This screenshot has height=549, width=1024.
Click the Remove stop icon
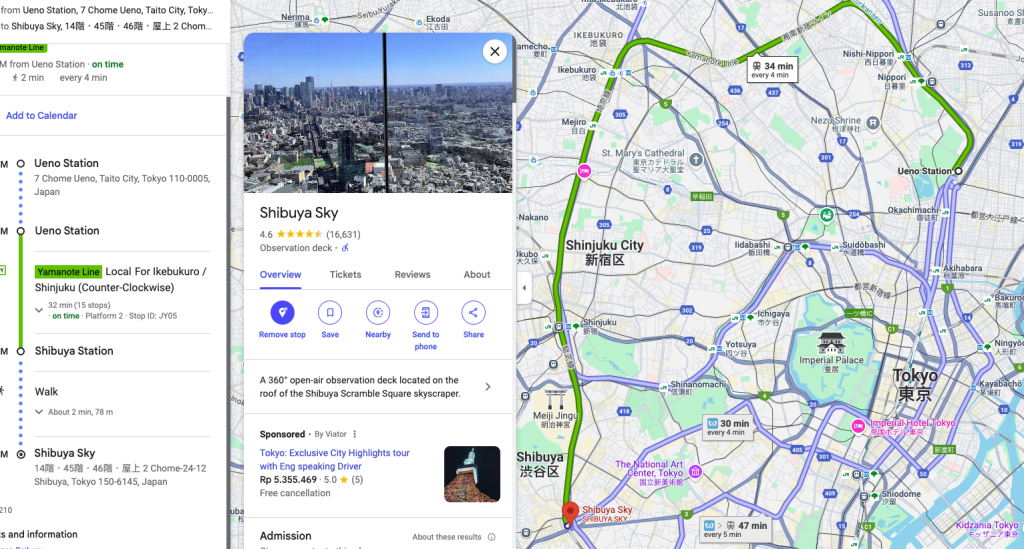tap(282, 313)
